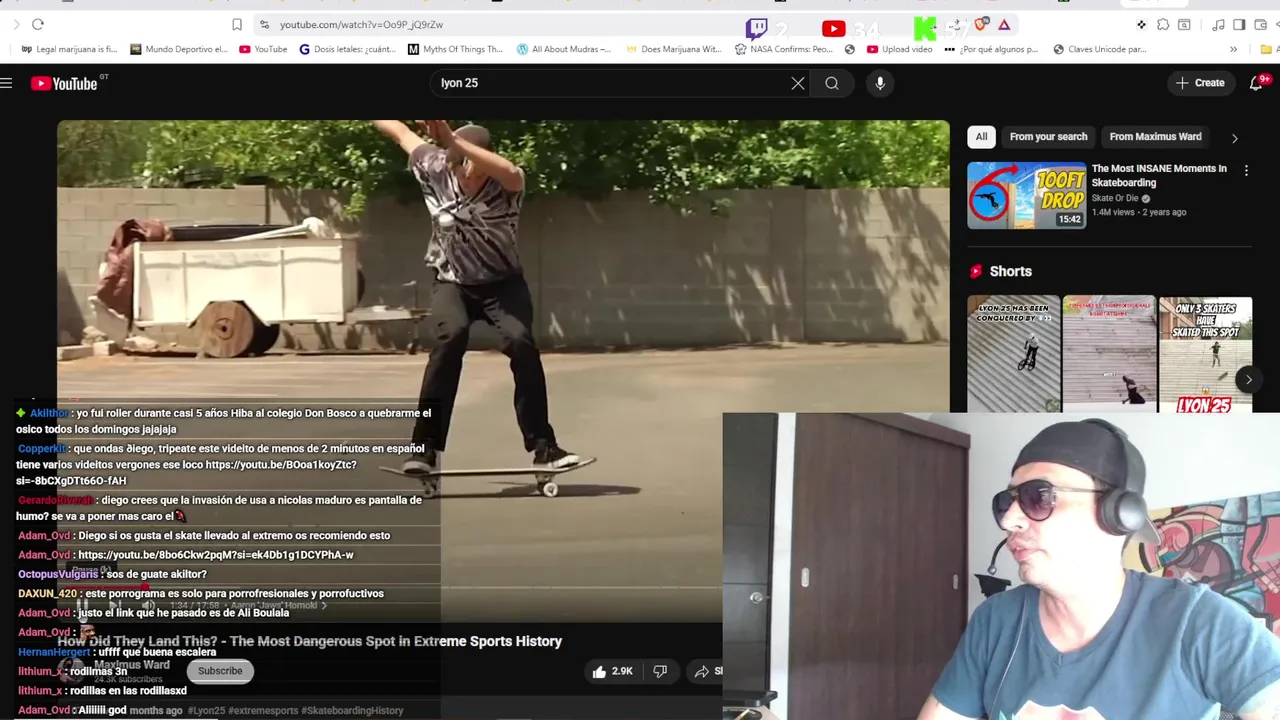Bookmark this page using the bookmark icon
1280x720 pixels.
click(237, 24)
